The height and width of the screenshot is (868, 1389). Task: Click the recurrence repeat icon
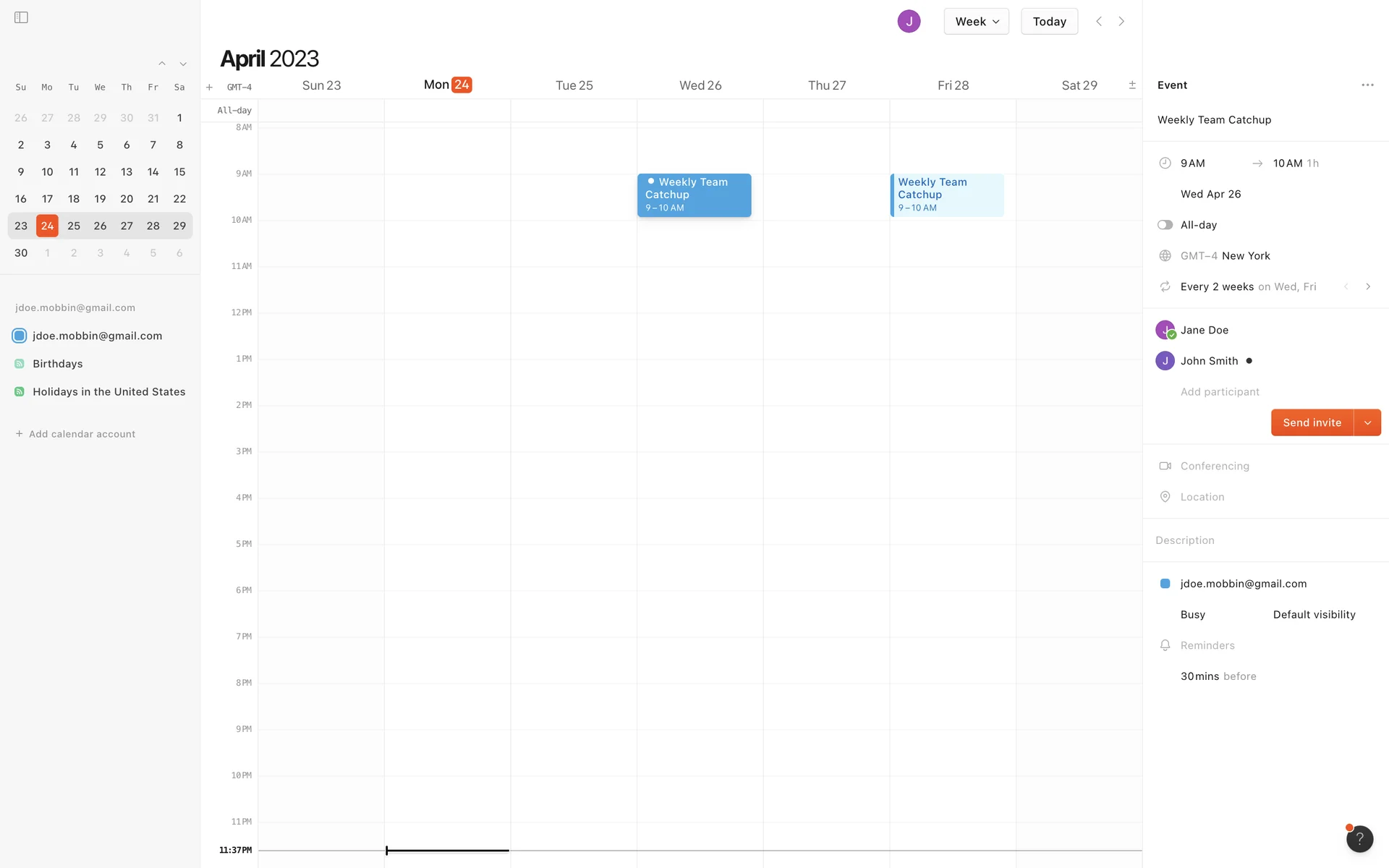[1165, 287]
